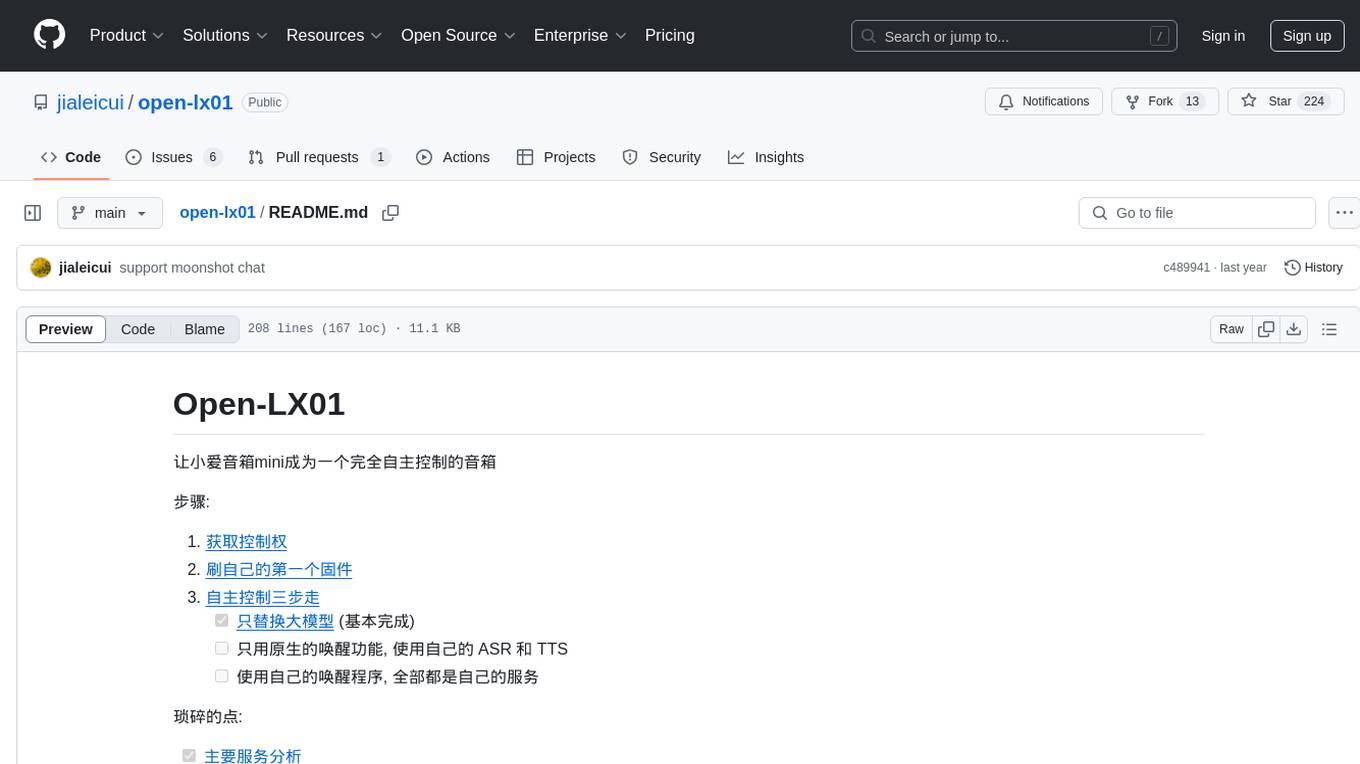
Task: Click the slash shortcut key icon in search
Action: click(1159, 36)
